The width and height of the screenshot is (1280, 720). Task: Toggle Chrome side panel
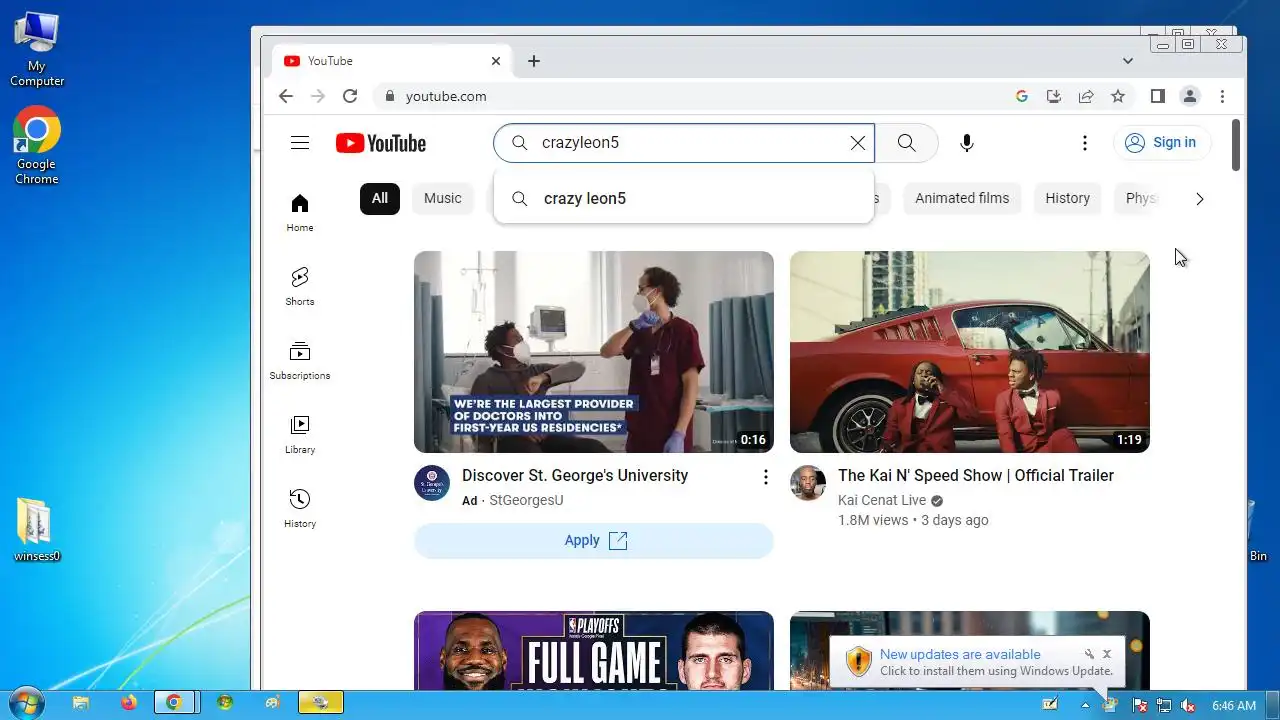[1157, 96]
